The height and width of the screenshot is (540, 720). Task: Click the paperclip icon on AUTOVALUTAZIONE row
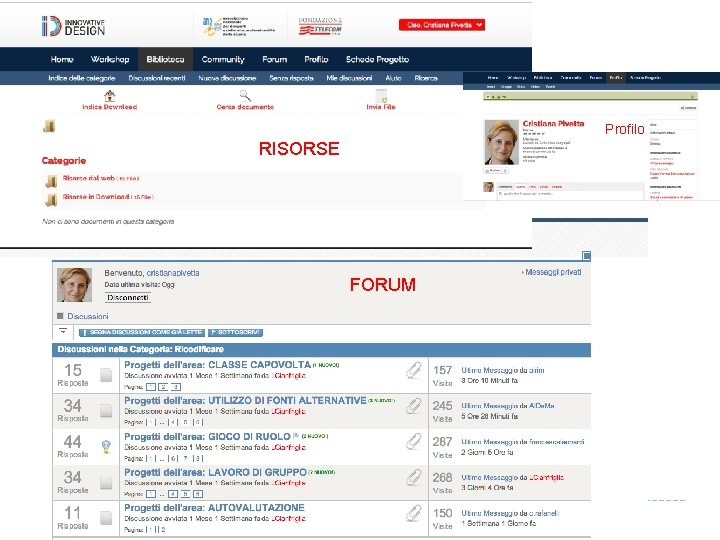(414, 513)
